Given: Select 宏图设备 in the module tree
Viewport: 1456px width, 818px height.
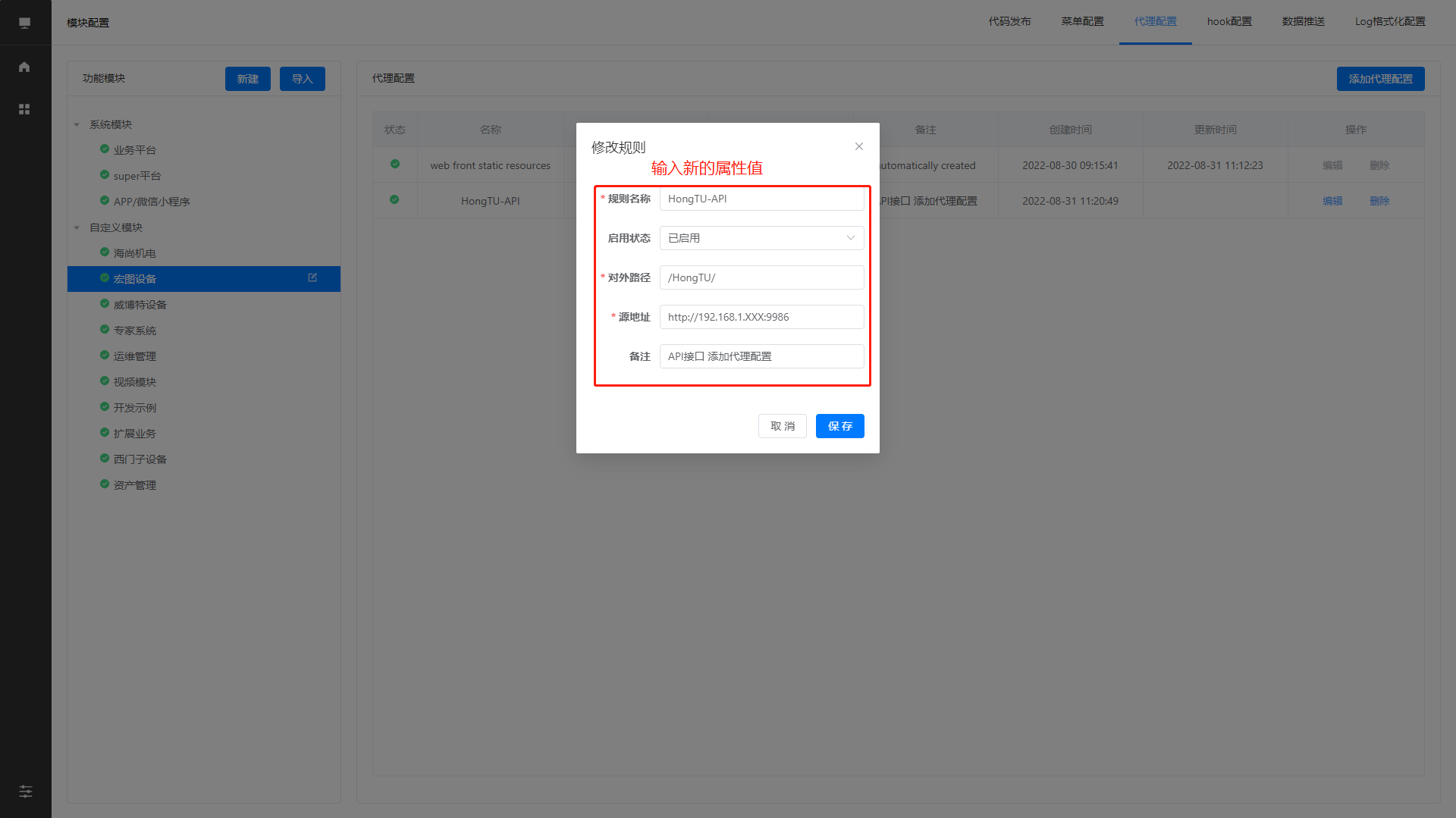Looking at the screenshot, I should (204, 279).
